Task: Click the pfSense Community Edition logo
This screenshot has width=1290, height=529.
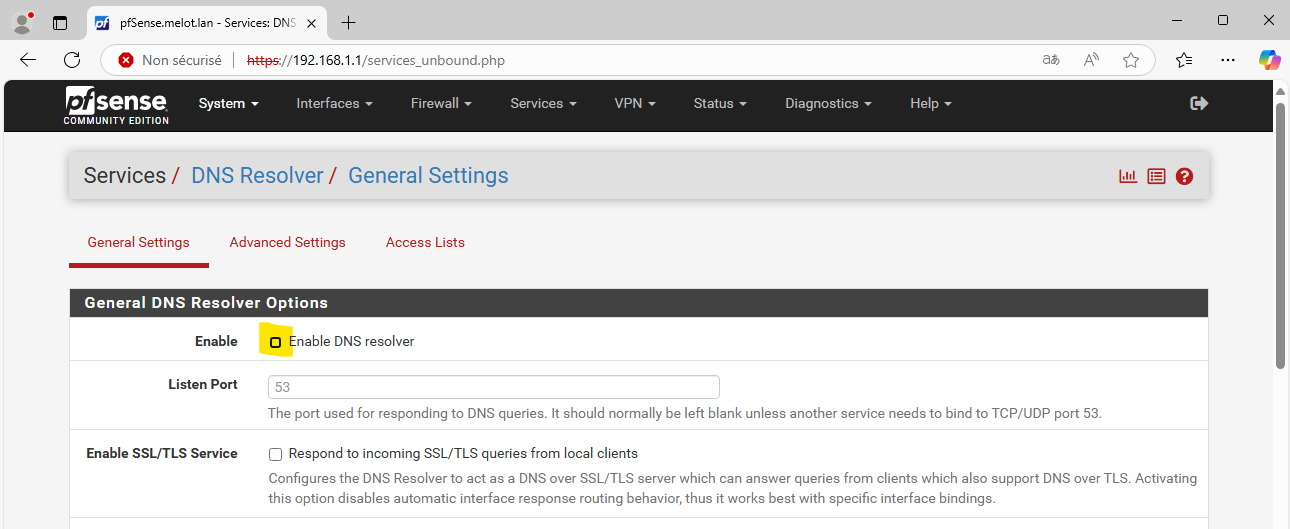Action: (x=116, y=105)
